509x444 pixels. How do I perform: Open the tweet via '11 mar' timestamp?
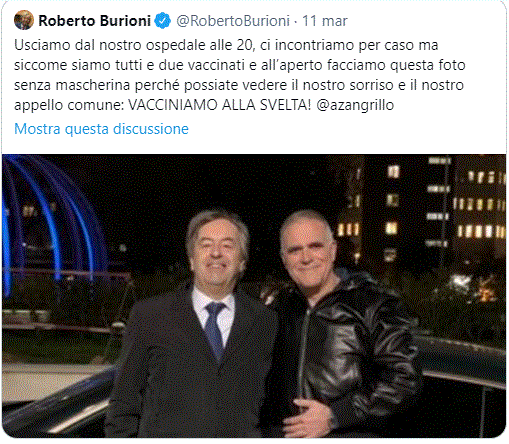(x=324, y=21)
